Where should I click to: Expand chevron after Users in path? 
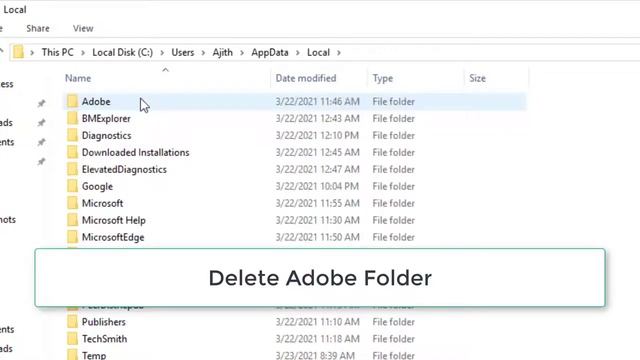[203, 53]
